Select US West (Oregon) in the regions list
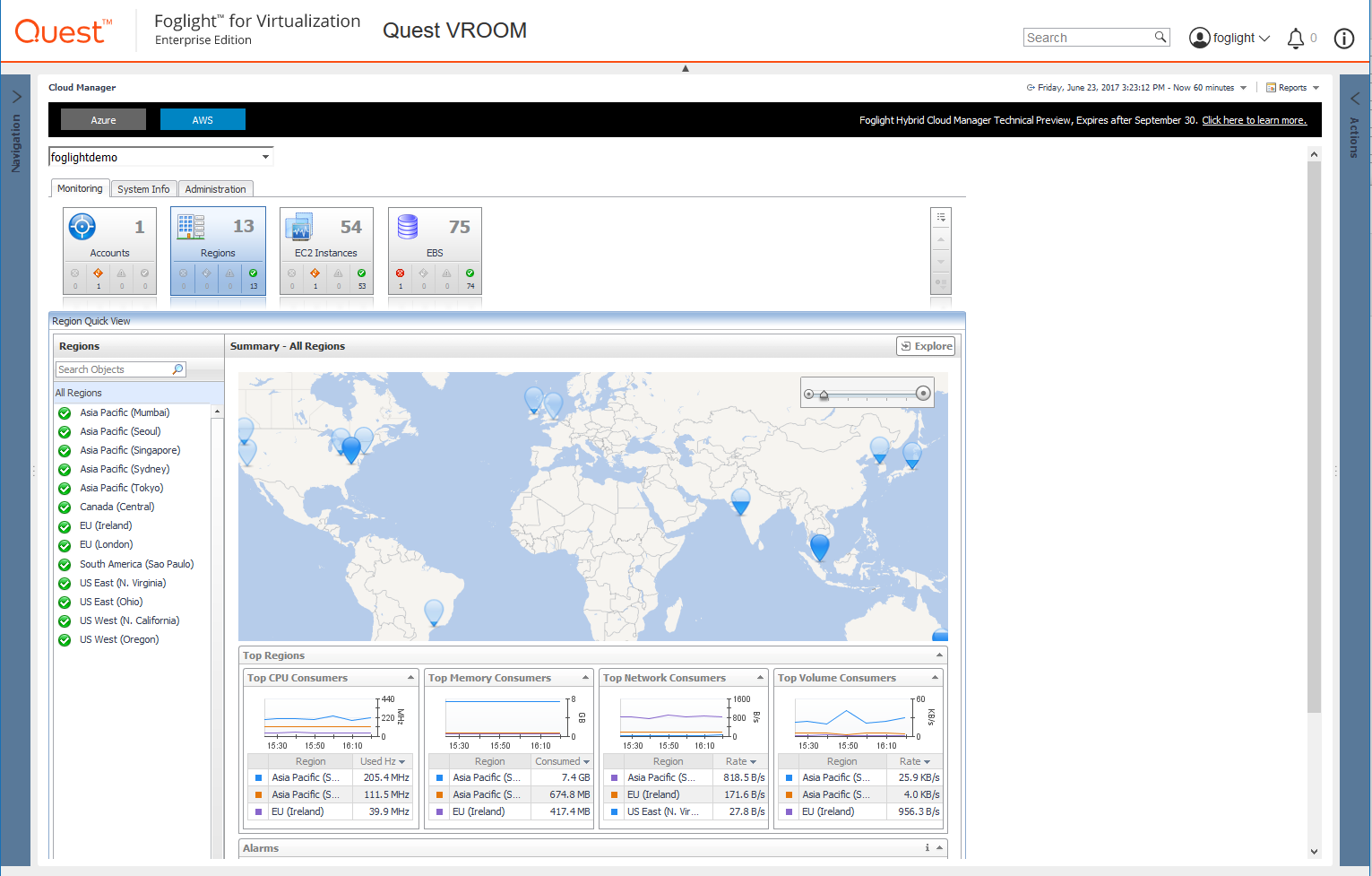1372x876 pixels. point(119,639)
